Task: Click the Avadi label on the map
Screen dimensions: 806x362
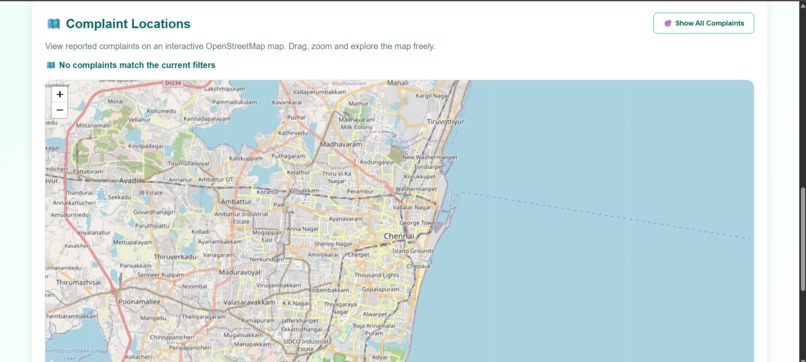Action: pyautogui.click(x=131, y=180)
